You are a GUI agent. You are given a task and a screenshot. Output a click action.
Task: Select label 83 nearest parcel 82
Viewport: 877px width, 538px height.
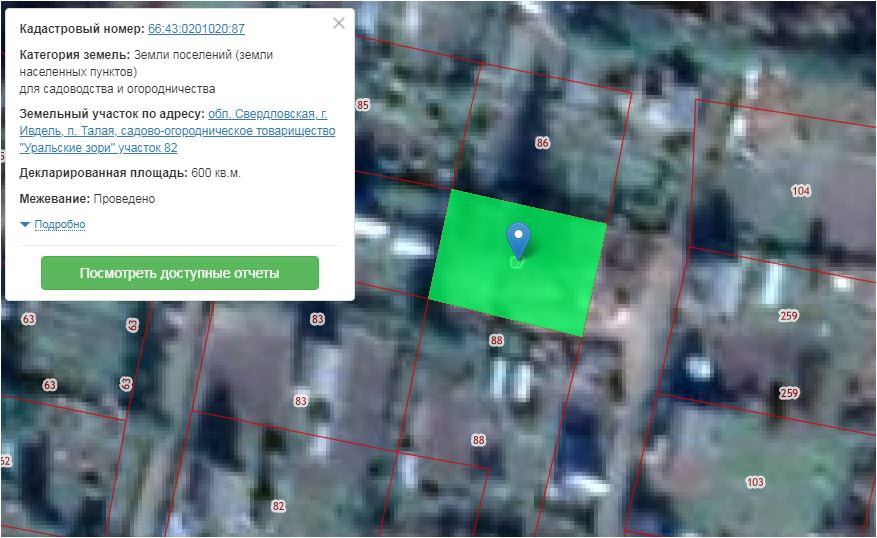pyautogui.click(x=300, y=401)
